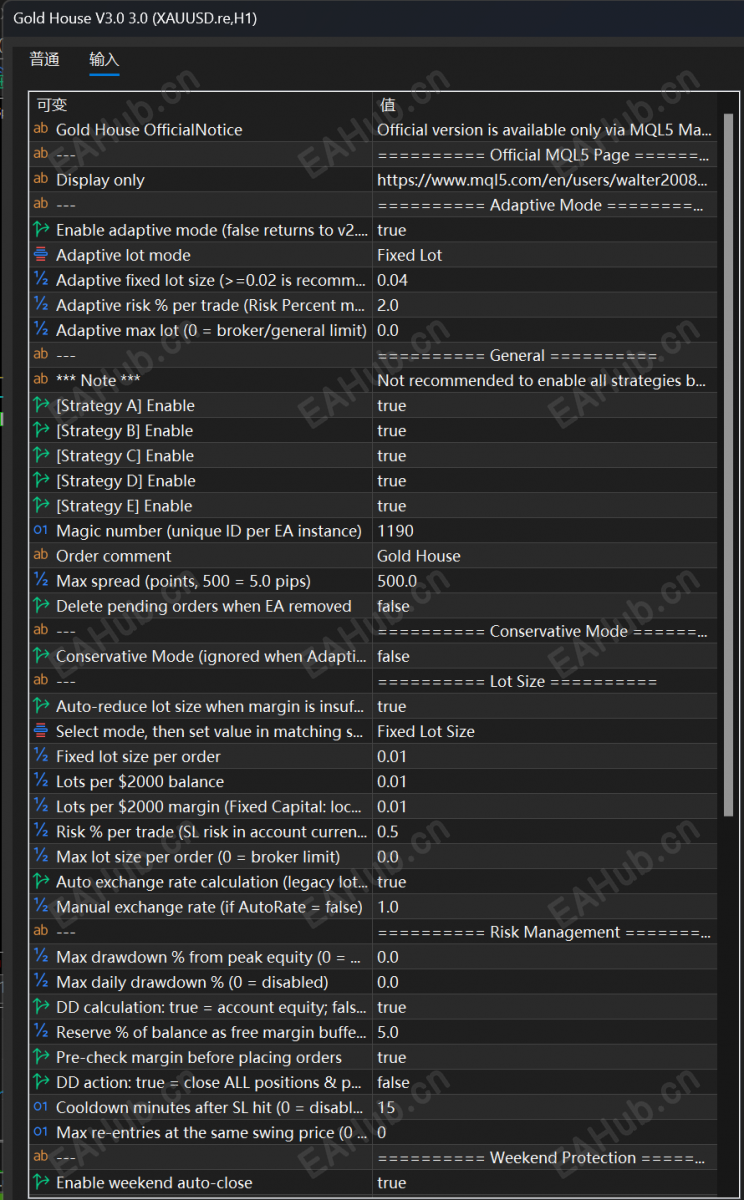Click the boolean icon for Delete pending orders
The height and width of the screenshot is (1200, 744).
click(x=41, y=606)
